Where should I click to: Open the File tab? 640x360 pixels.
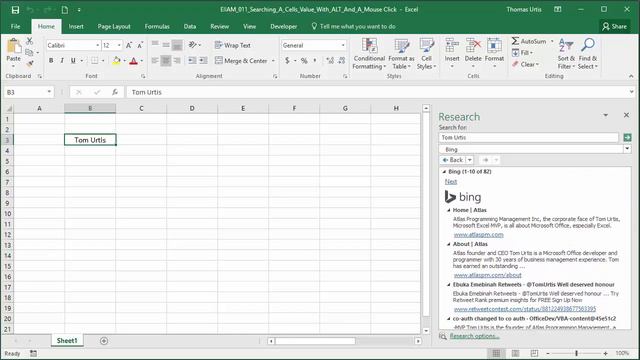16,27
